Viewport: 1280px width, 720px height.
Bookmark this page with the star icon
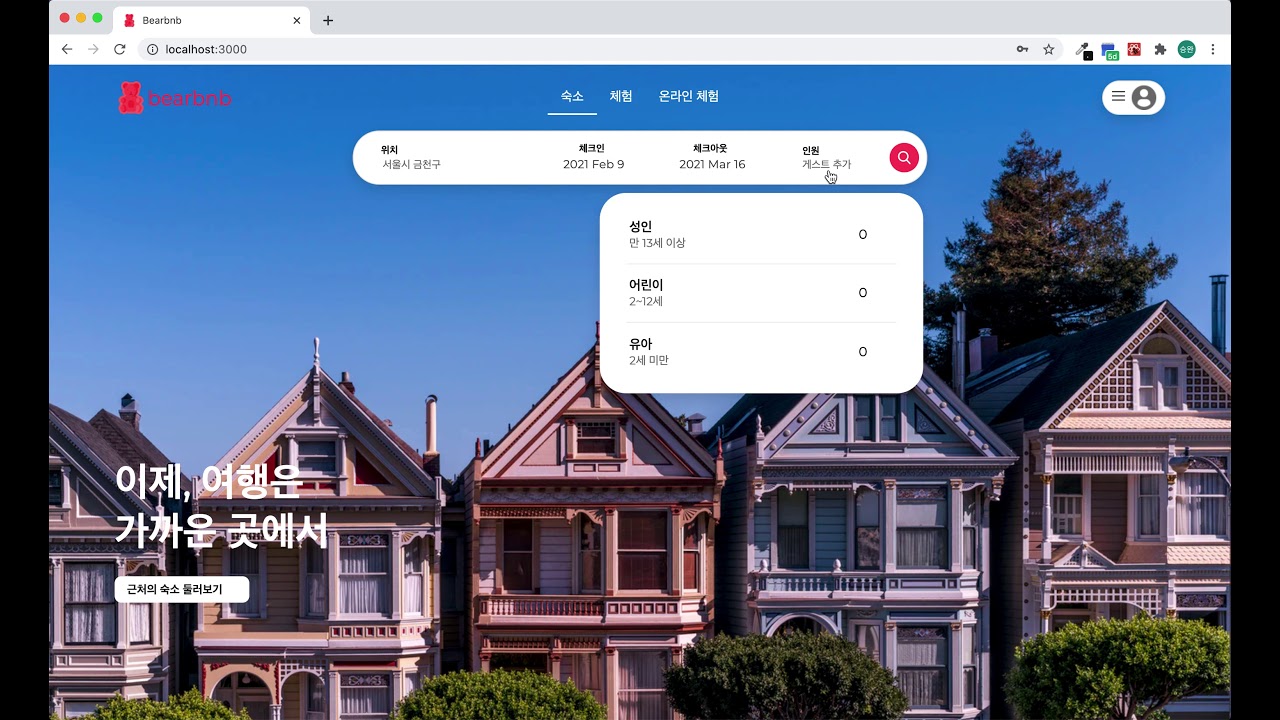coord(1049,49)
